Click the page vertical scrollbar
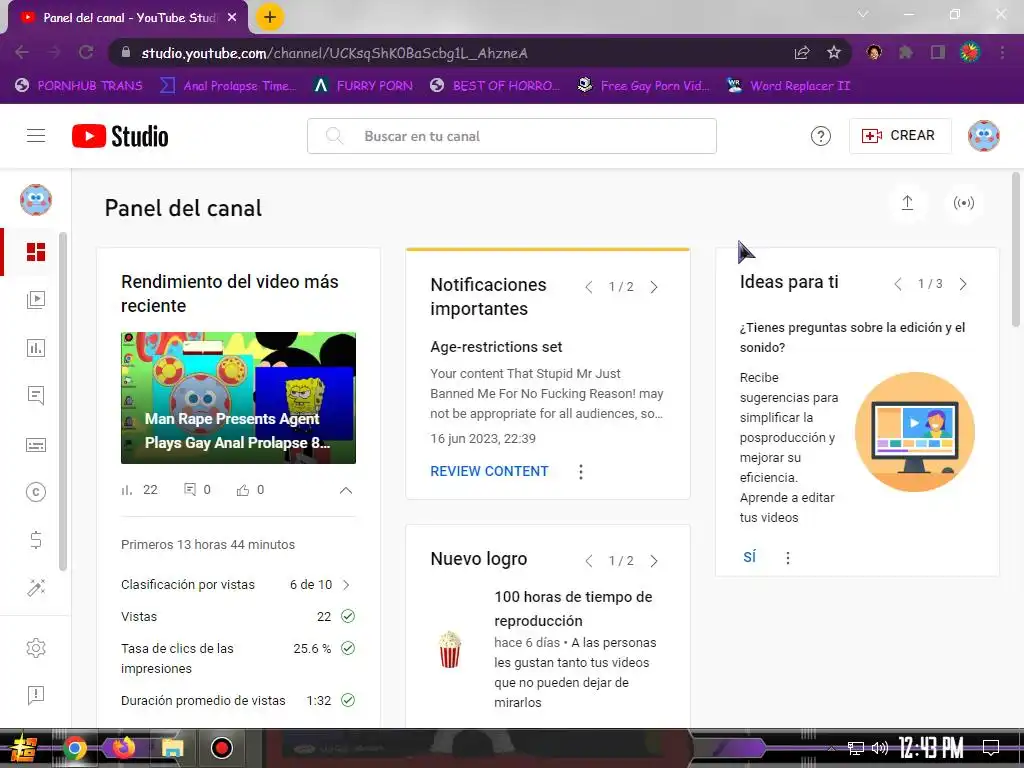This screenshot has height=768, width=1024. [1016, 248]
